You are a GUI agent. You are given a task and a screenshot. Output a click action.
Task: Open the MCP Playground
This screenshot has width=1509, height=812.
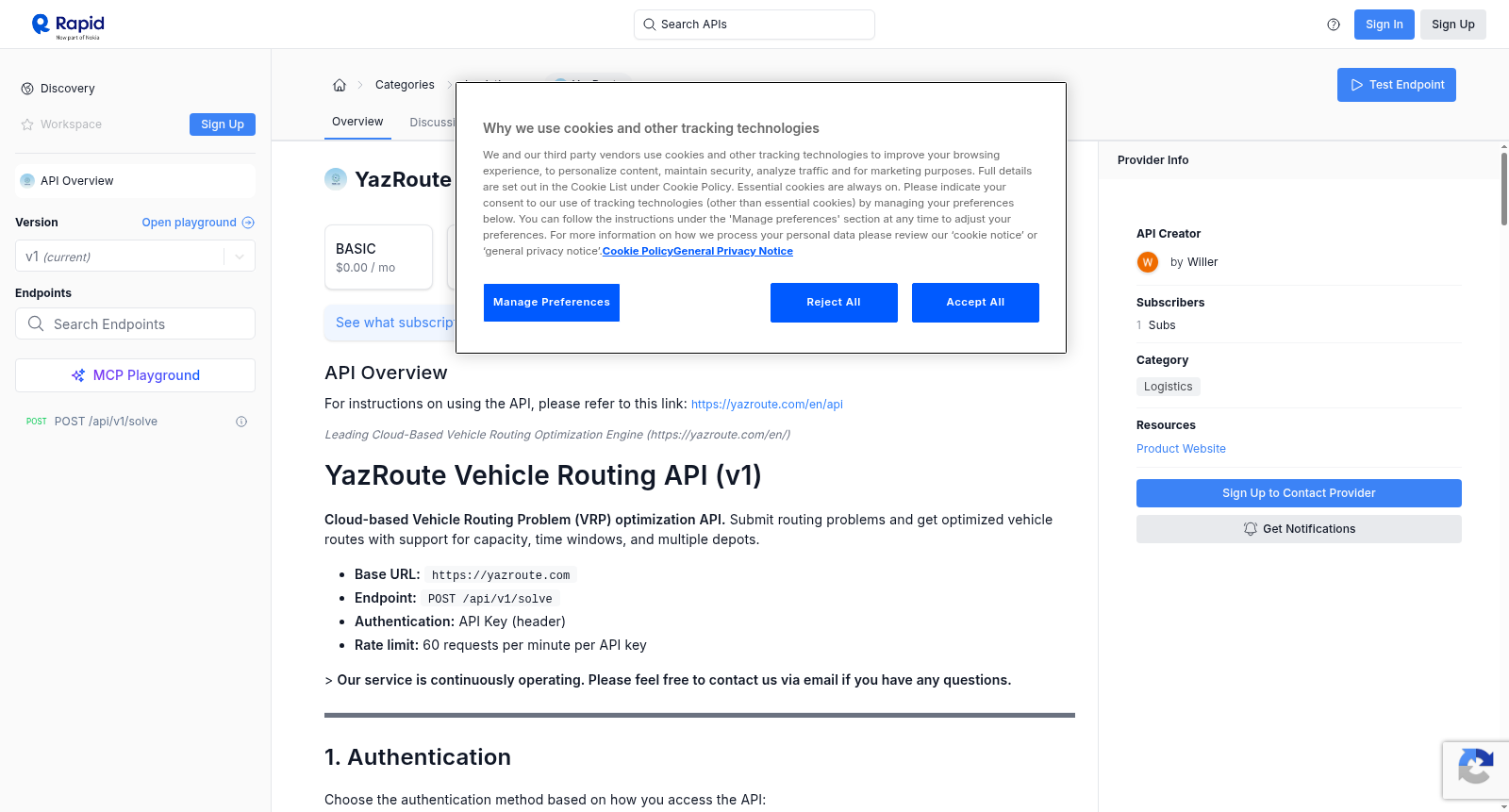pos(135,375)
